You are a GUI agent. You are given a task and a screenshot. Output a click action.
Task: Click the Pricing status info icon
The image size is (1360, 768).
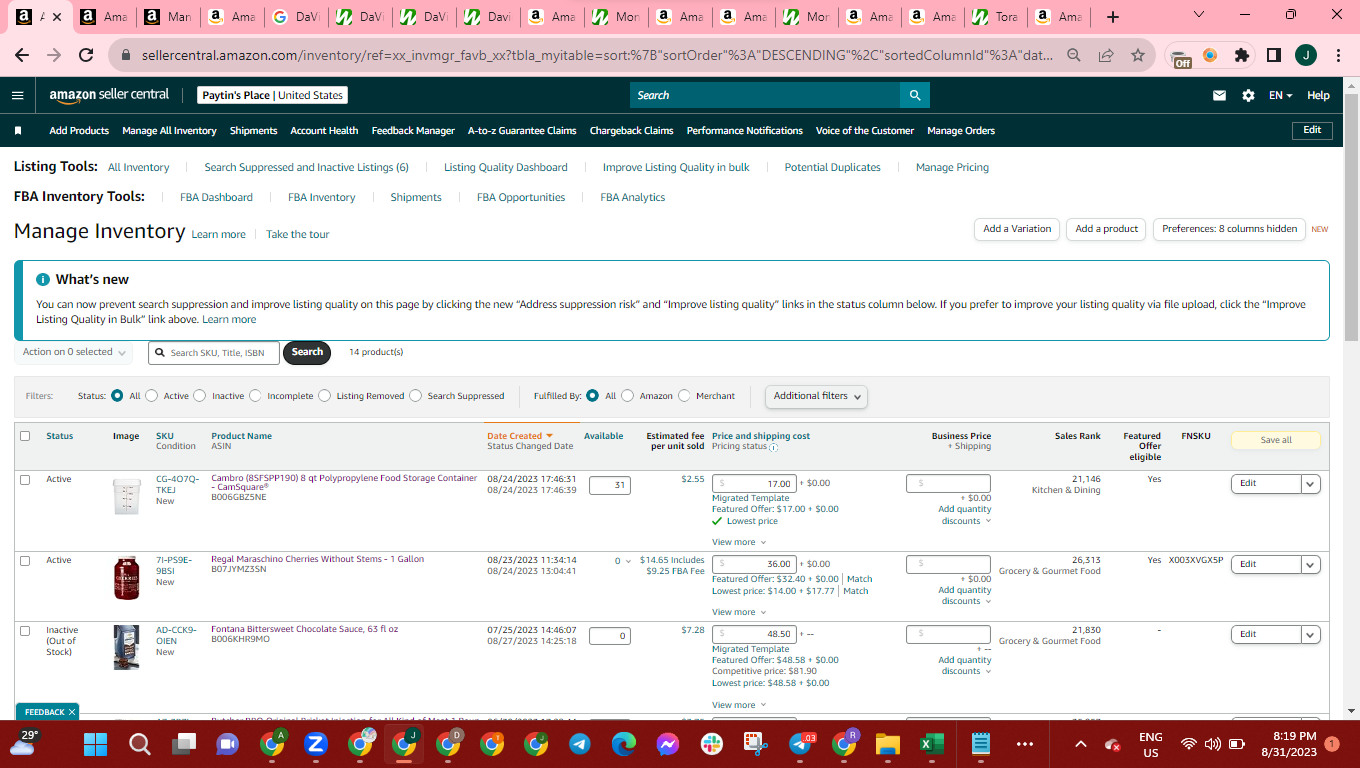tap(773, 448)
